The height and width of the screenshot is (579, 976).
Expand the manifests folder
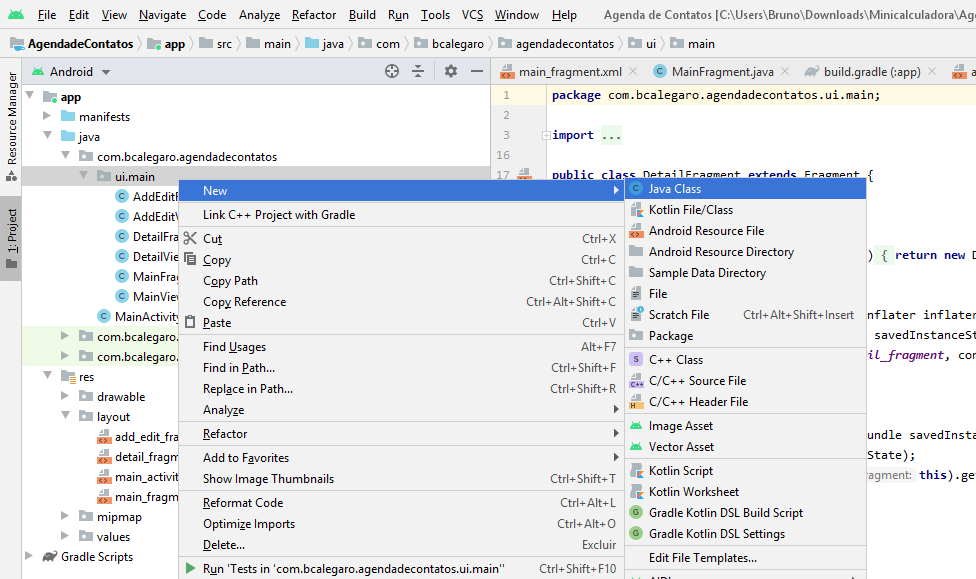[47, 117]
